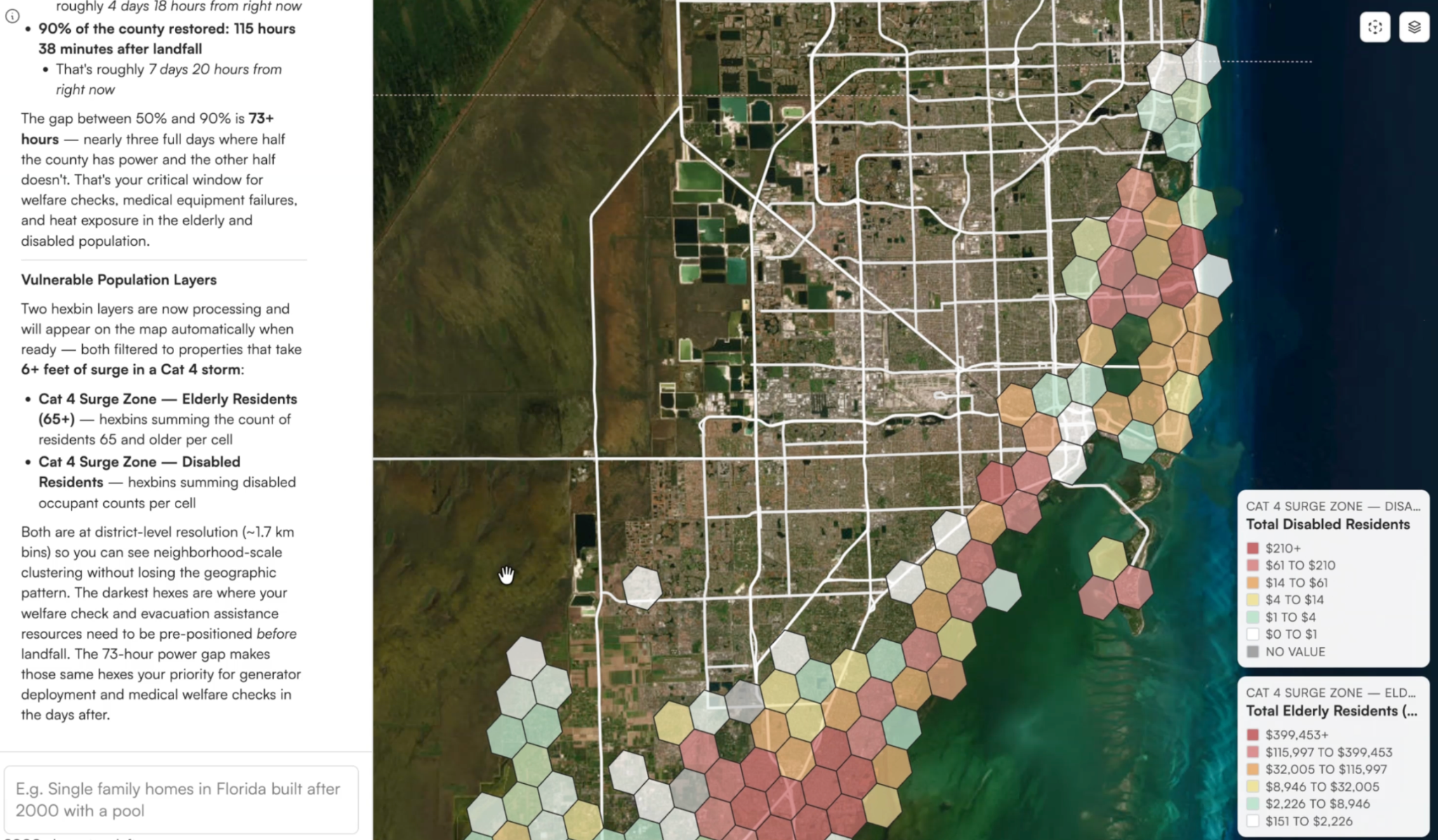Select the $4 TO $14 yellow swatch
The width and height of the screenshot is (1438, 840).
[1253, 600]
